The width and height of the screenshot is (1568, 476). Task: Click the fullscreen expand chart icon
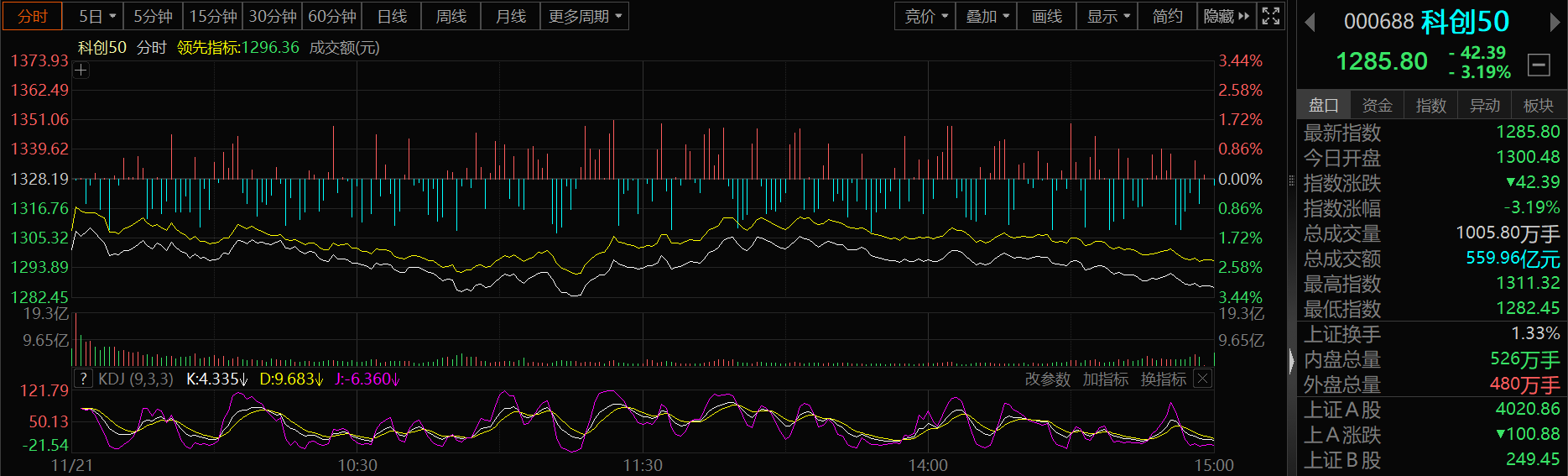coord(1271,16)
